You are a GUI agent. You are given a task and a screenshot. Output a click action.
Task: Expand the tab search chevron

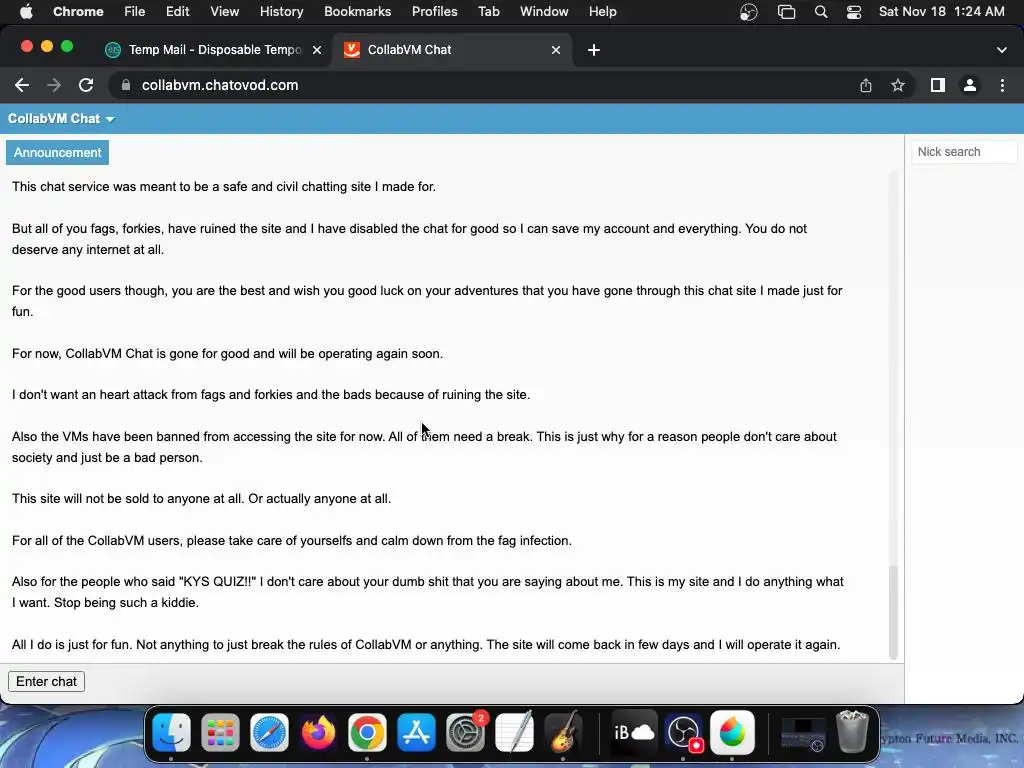[x=1002, y=50]
